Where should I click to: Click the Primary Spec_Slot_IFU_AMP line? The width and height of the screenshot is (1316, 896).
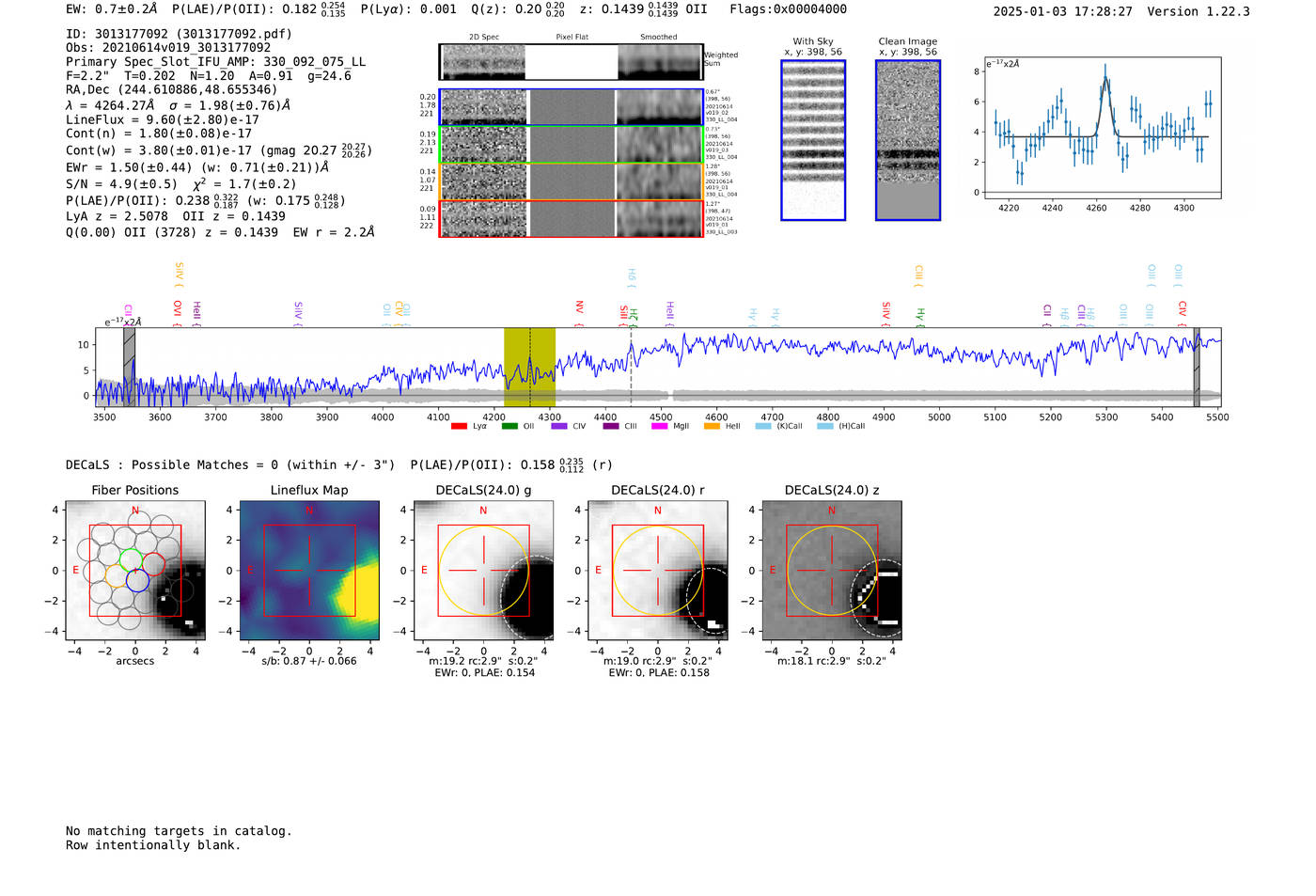215,62
